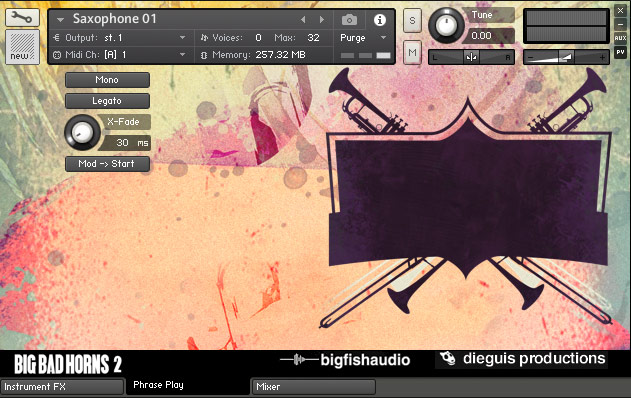Screen dimensions: 631x398
Task: Toggle the AUX sends button
Action: tap(620, 38)
